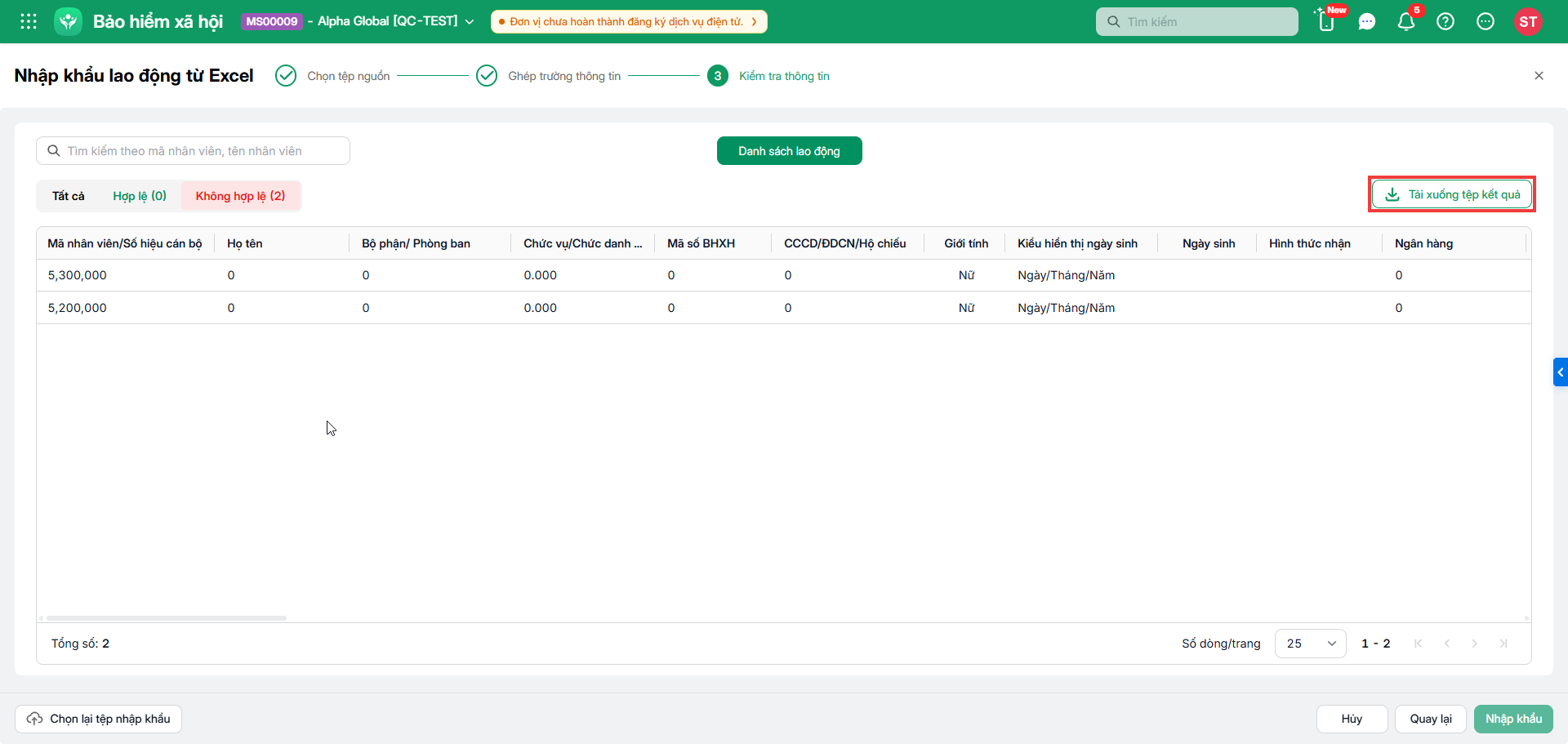Screen dimensions: 1568x744
Task: Select the Không hợp lệ (2) tab
Action: (240, 196)
